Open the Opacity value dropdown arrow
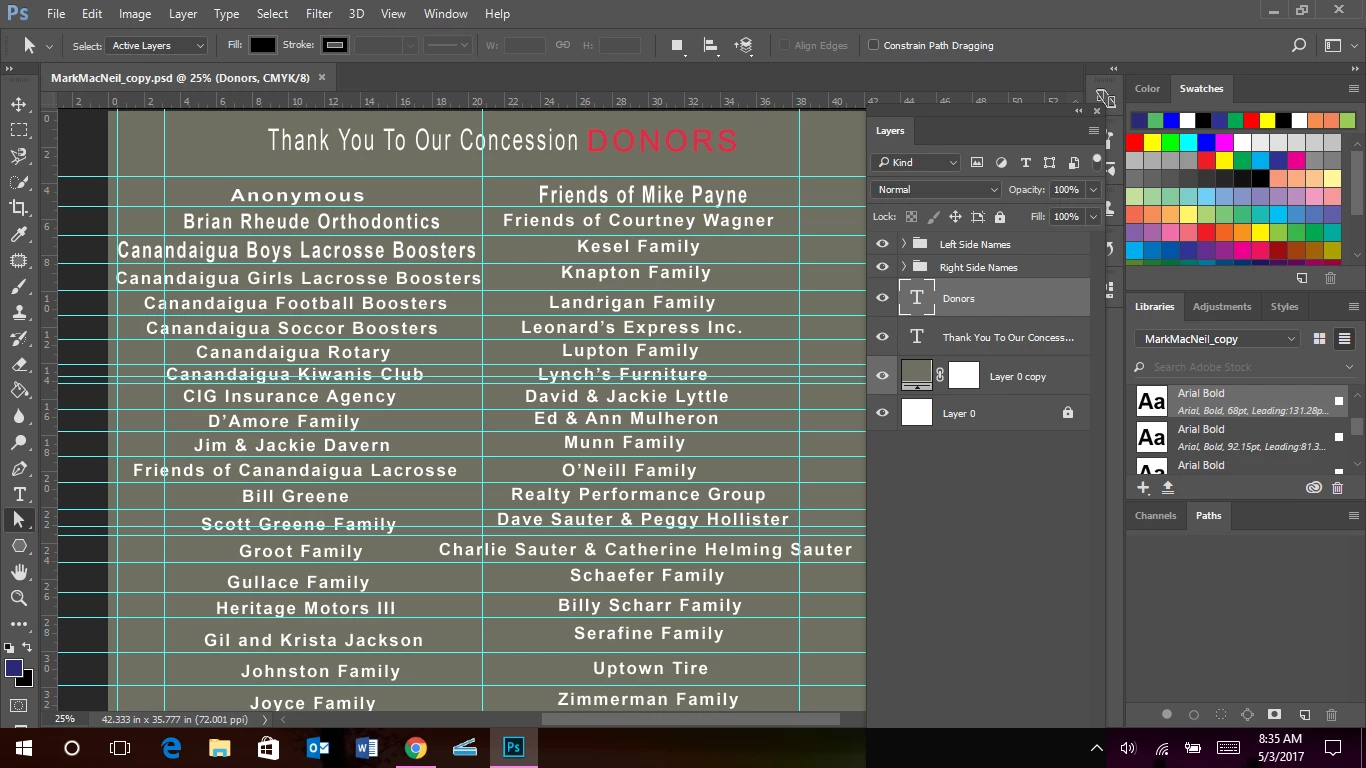Viewport: 1366px width, 768px height. coord(1093,189)
